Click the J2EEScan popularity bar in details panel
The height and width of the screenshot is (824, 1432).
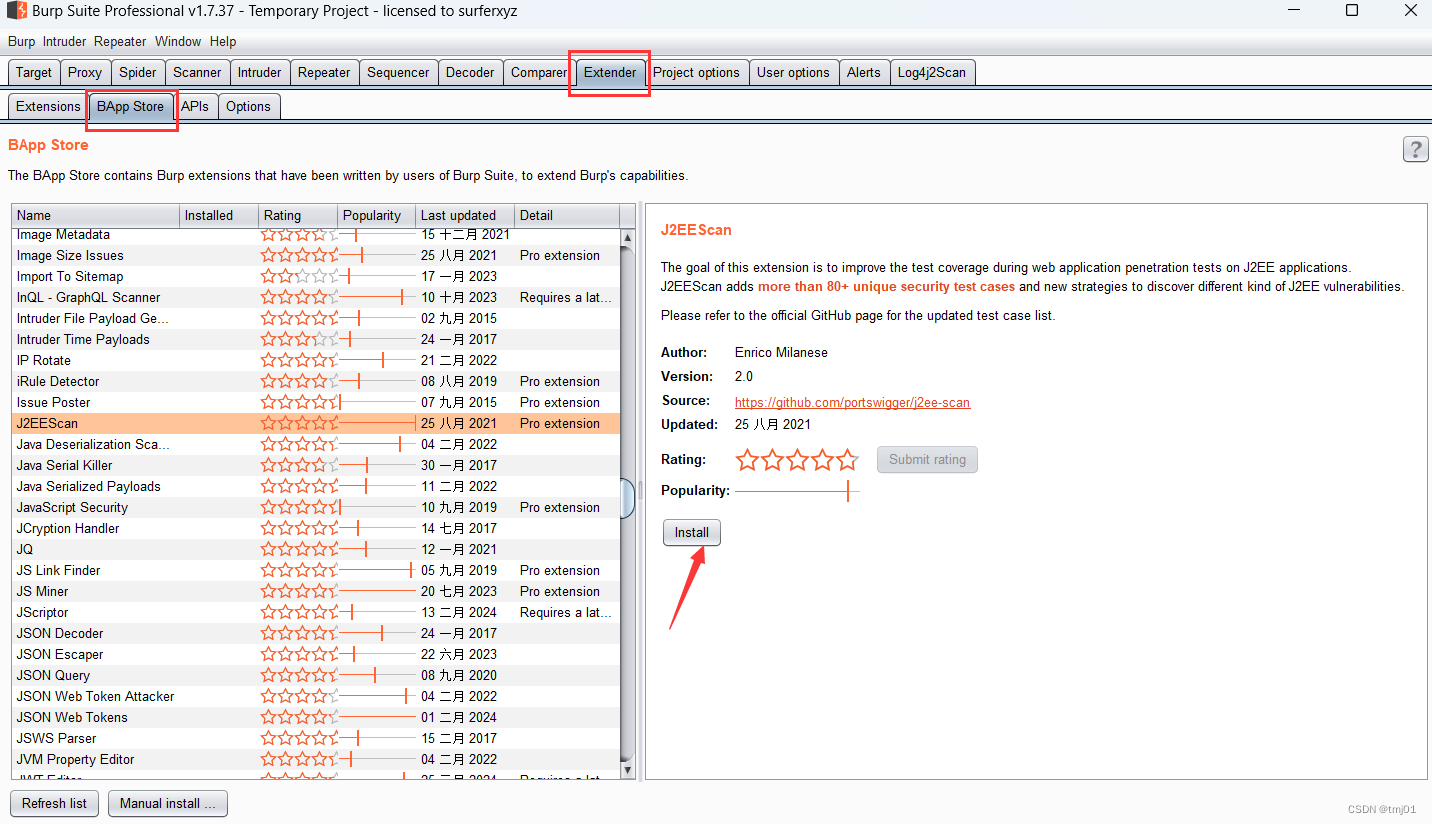coord(797,491)
